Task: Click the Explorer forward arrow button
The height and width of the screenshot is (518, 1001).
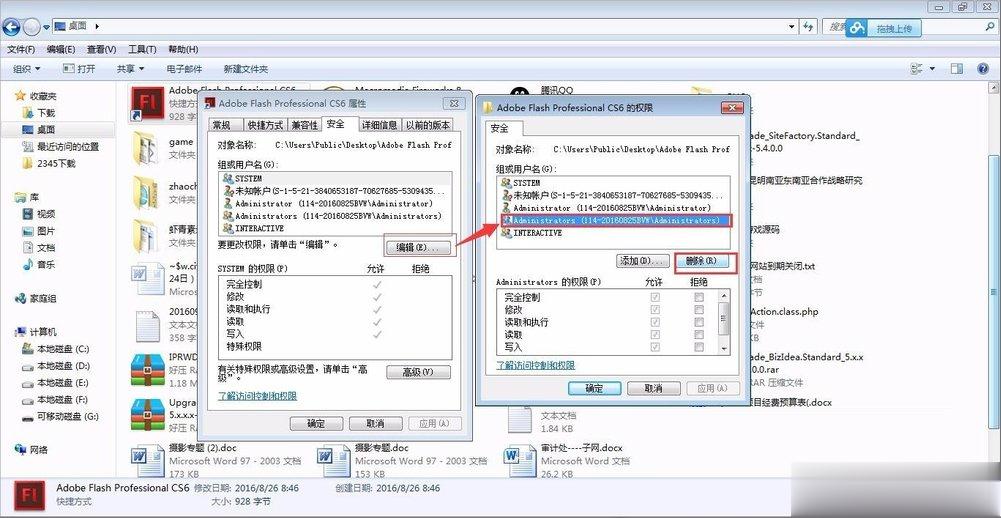Action: (x=31, y=27)
